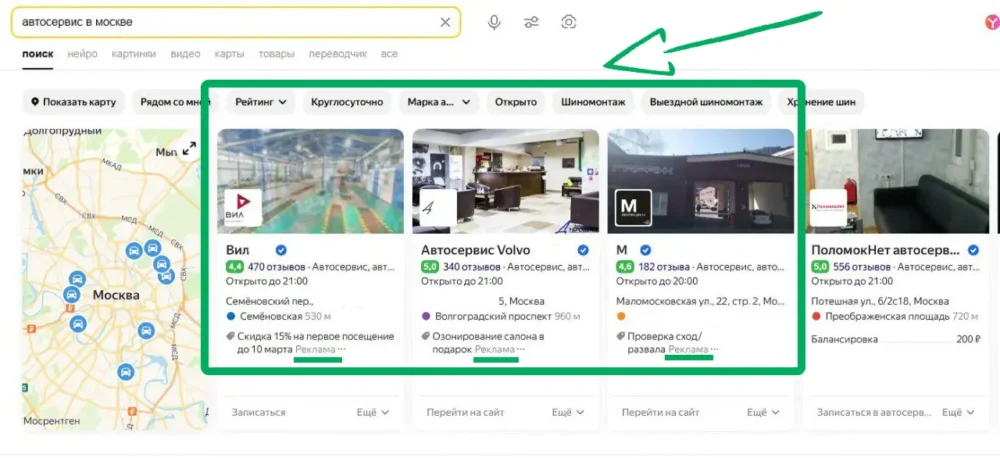This screenshot has height=458, width=1000.
Task: Click verified badge next to 'Автосервис Volvo'
Action: (583, 250)
